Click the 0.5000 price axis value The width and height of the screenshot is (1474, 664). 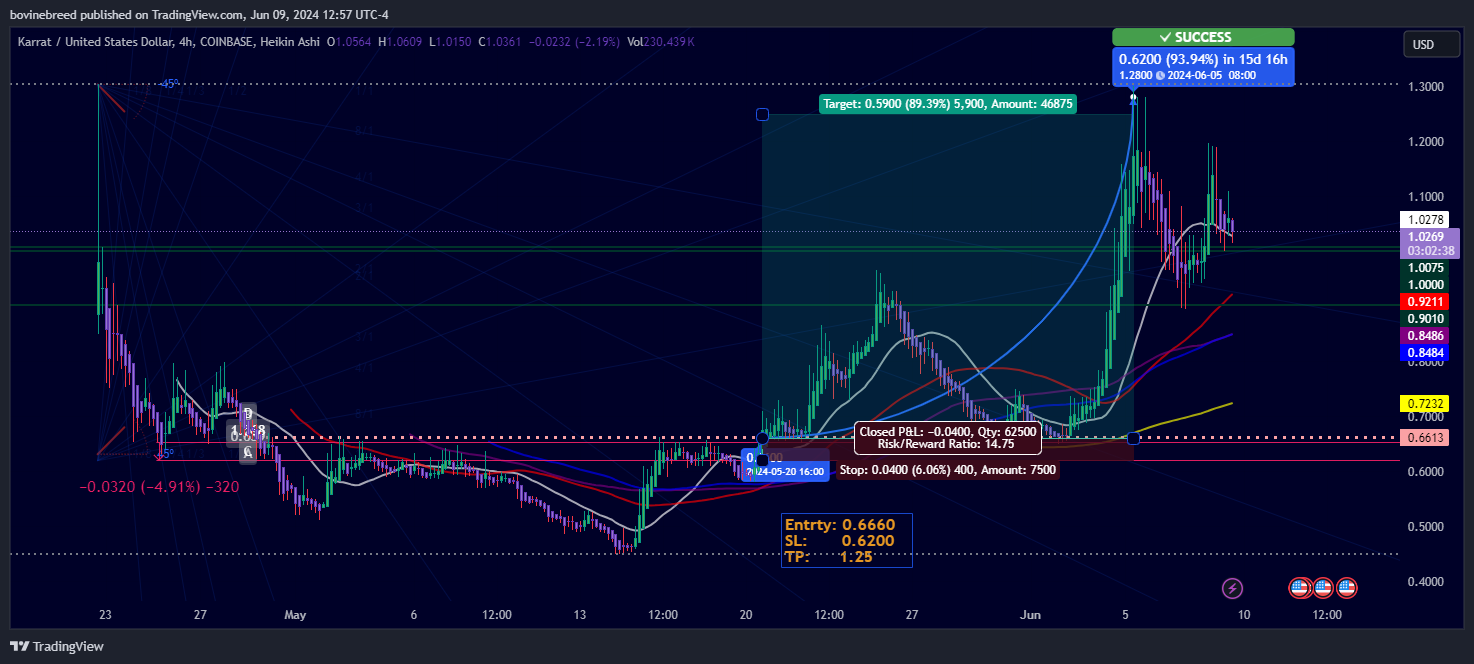(x=1425, y=526)
